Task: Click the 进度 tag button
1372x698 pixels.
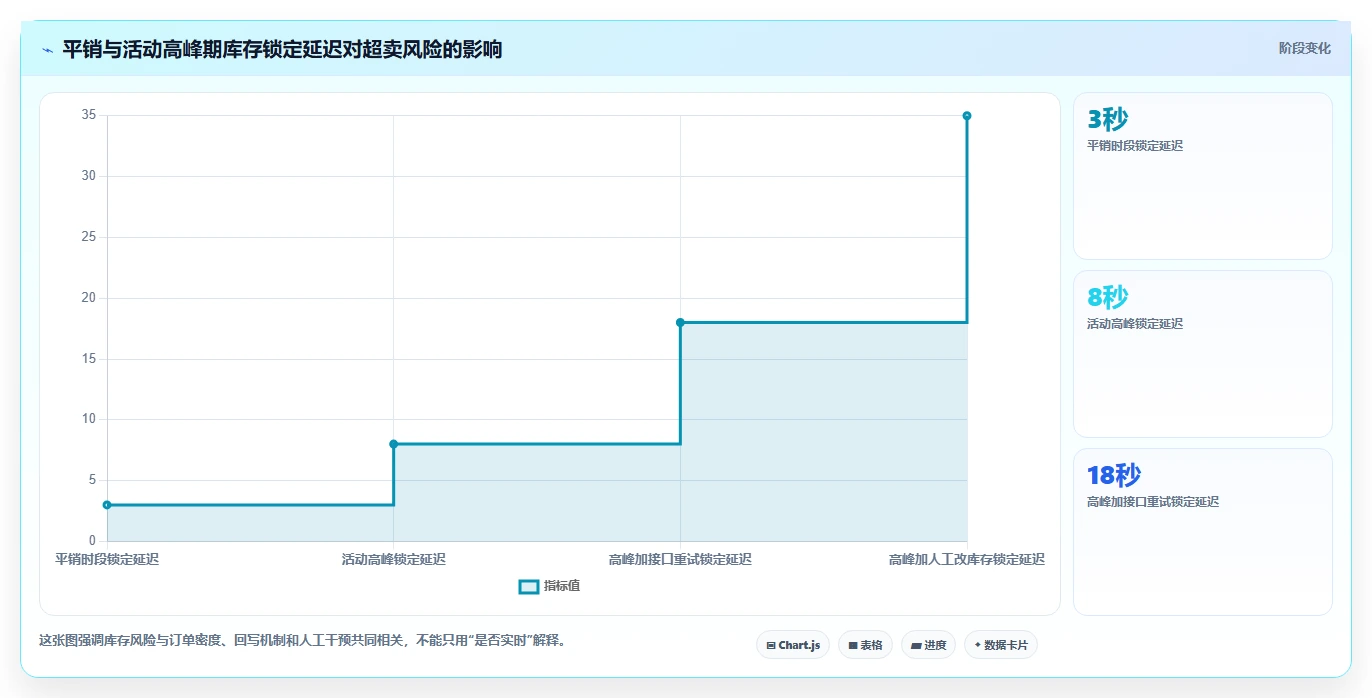Action: [928, 645]
